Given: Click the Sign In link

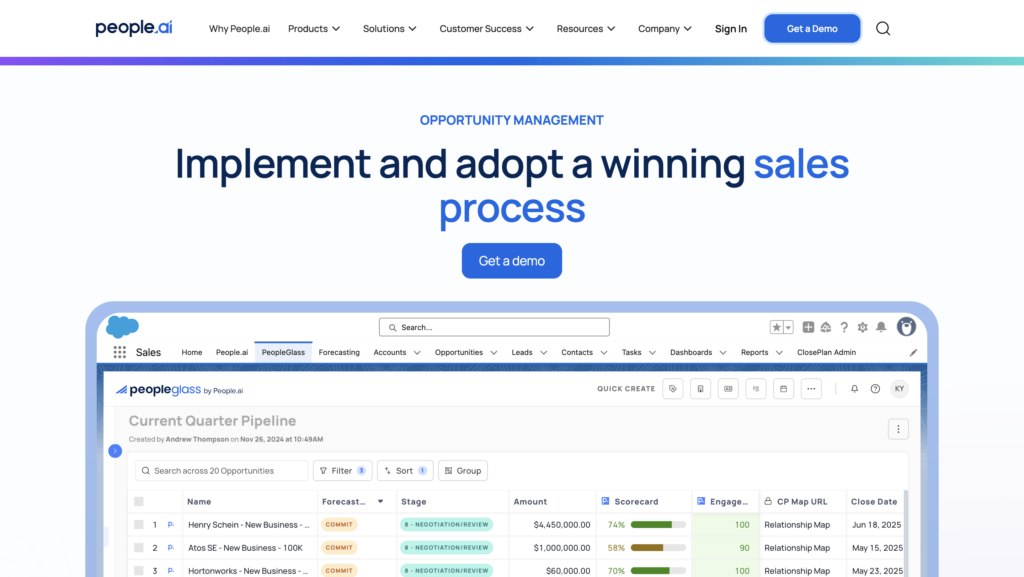Looking at the screenshot, I should pos(730,29).
